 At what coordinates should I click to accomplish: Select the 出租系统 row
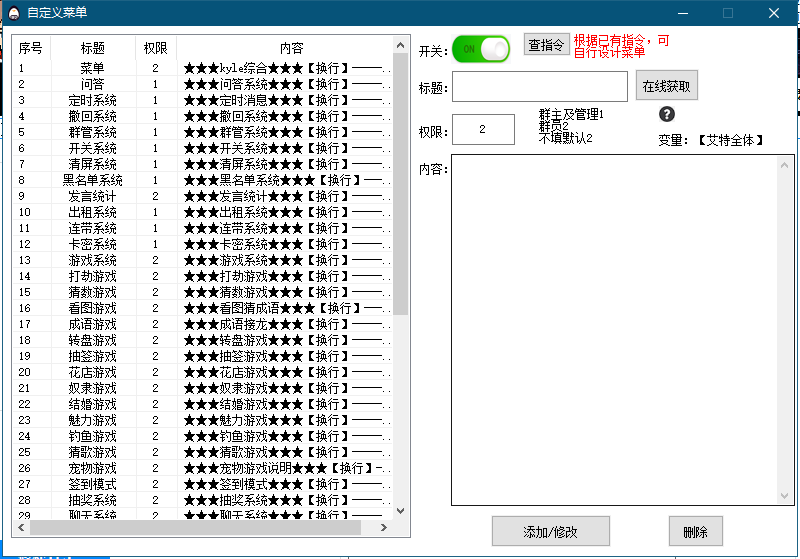[x=203, y=212]
